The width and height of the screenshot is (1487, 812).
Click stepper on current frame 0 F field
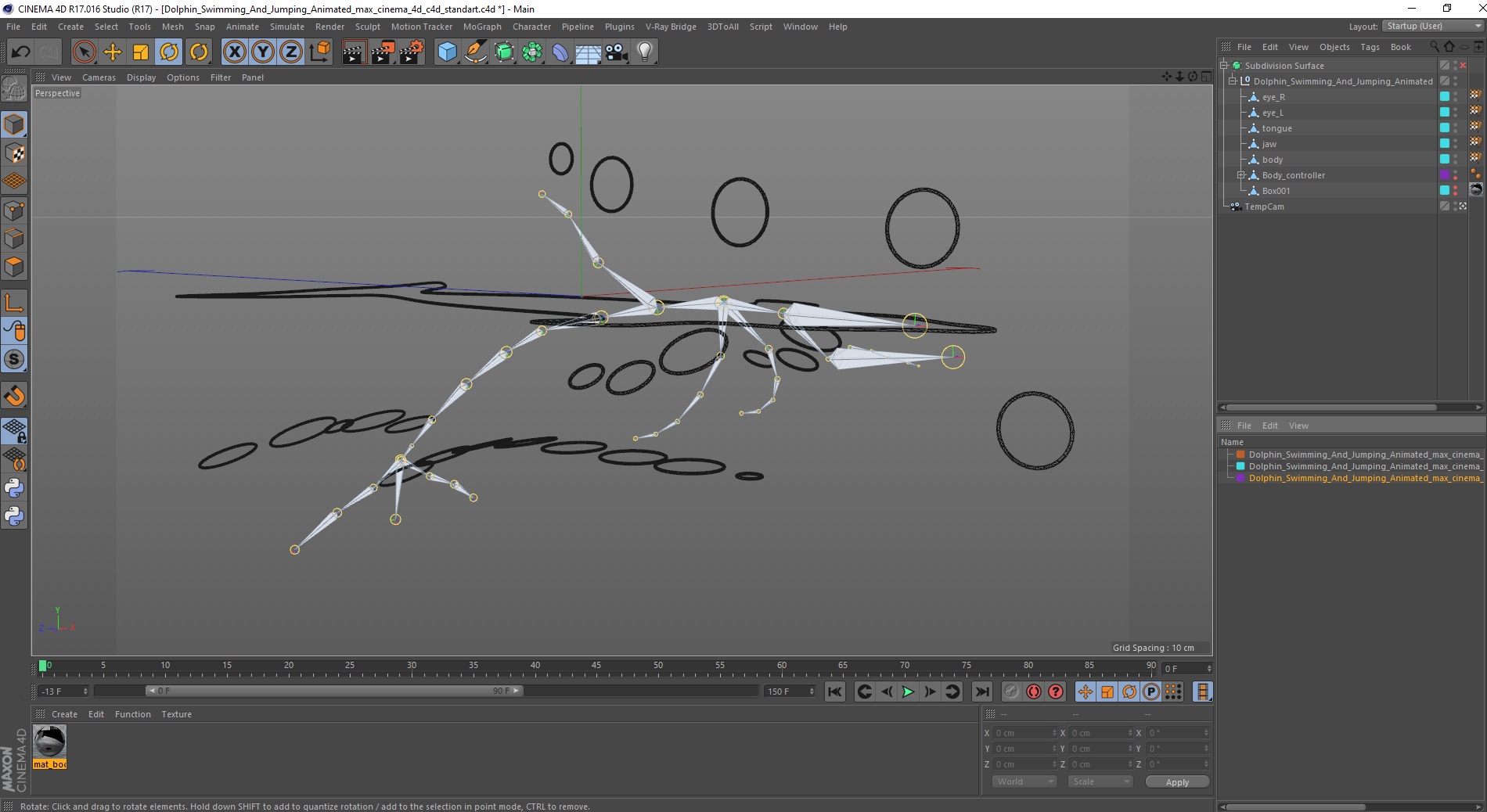(x=1209, y=668)
